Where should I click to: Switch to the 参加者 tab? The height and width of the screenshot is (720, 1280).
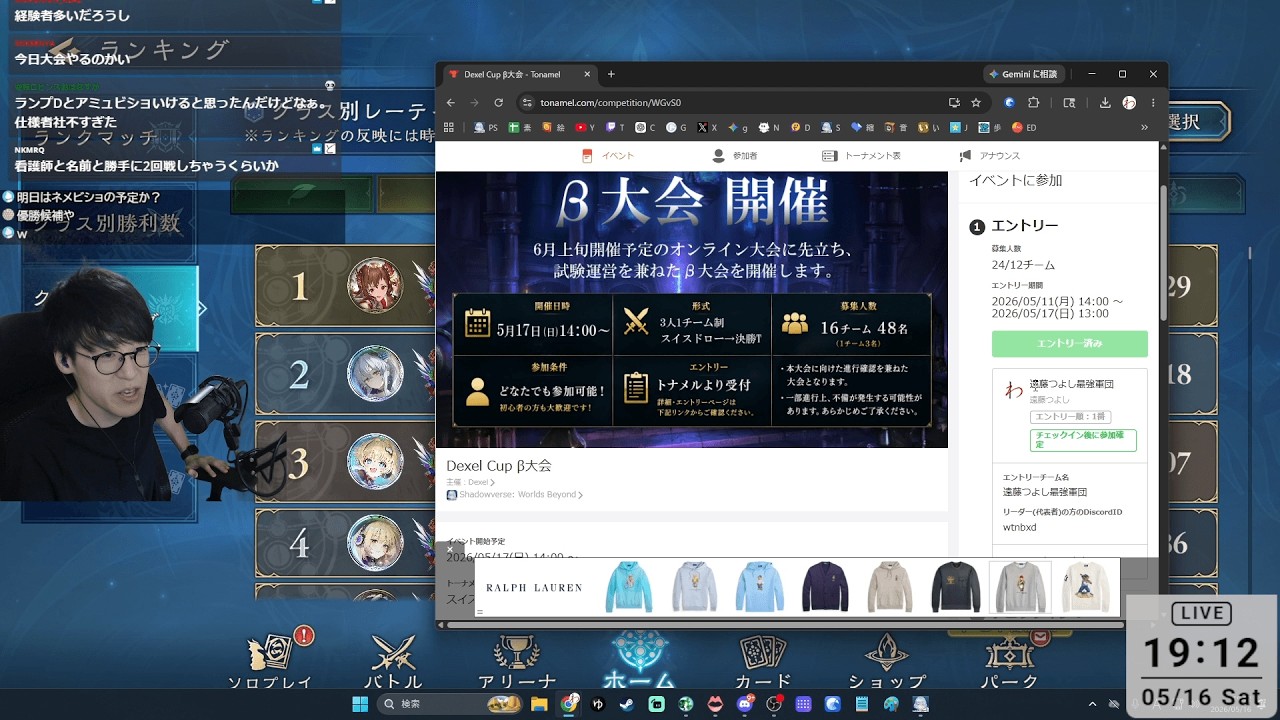[735, 156]
